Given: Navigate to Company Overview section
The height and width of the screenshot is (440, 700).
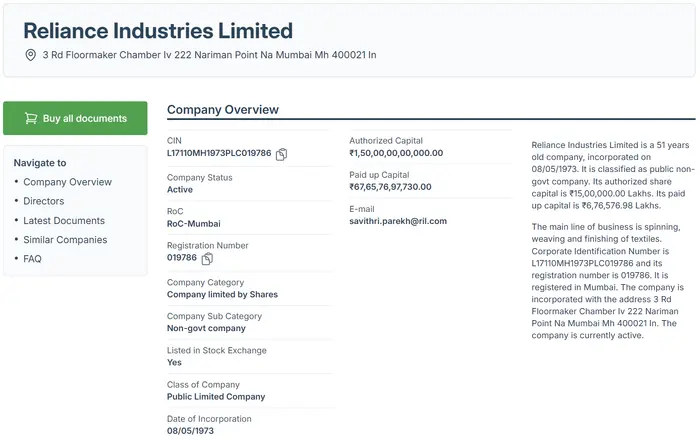Looking at the screenshot, I should [x=67, y=182].
